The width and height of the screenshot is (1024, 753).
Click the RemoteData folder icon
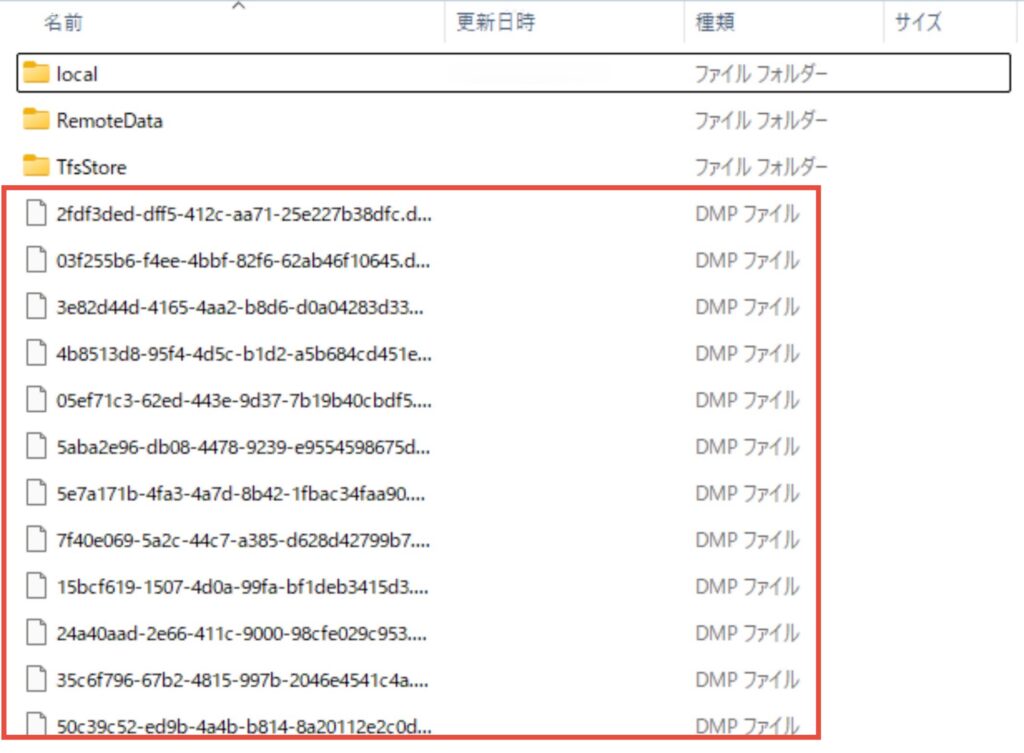pos(36,120)
